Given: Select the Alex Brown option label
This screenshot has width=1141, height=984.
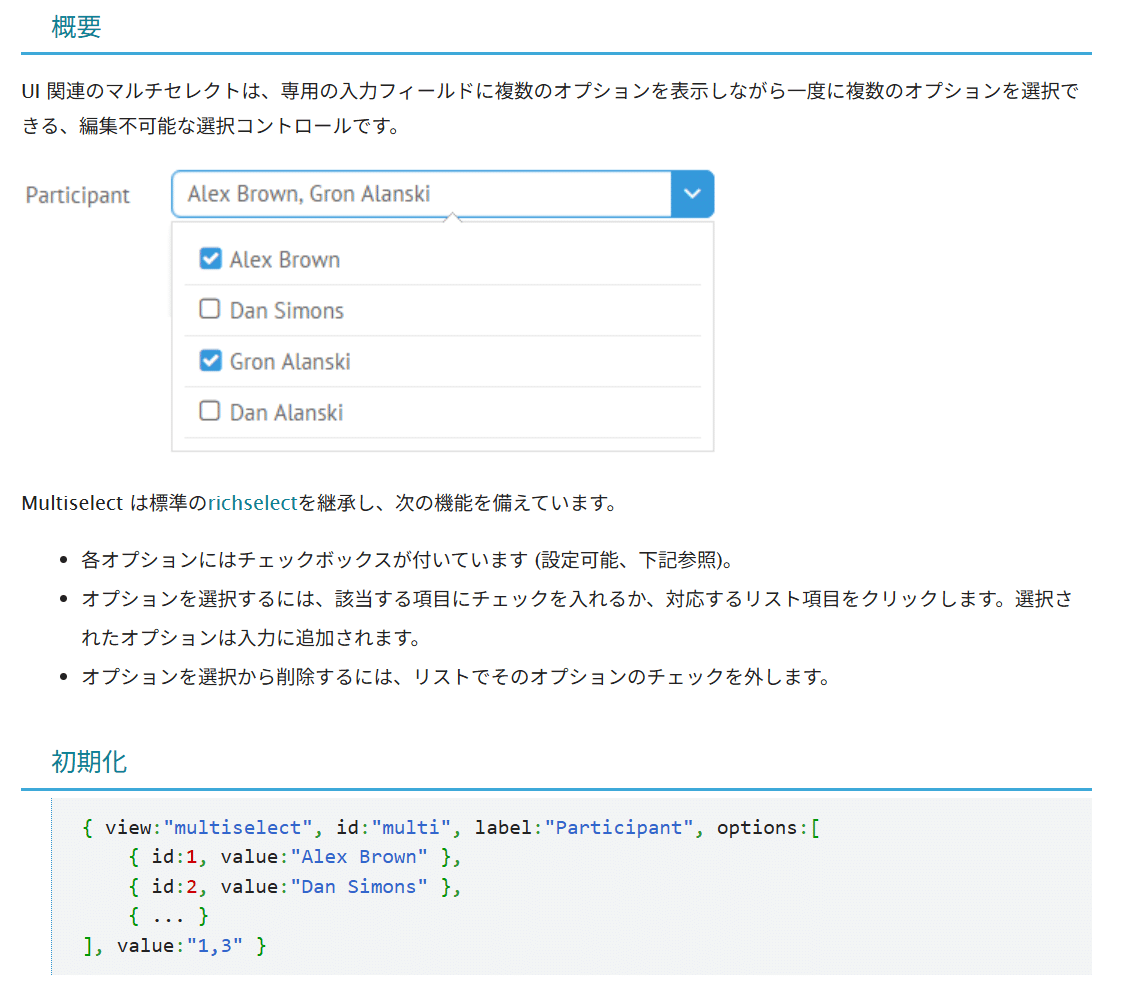Looking at the screenshot, I should coord(285,260).
